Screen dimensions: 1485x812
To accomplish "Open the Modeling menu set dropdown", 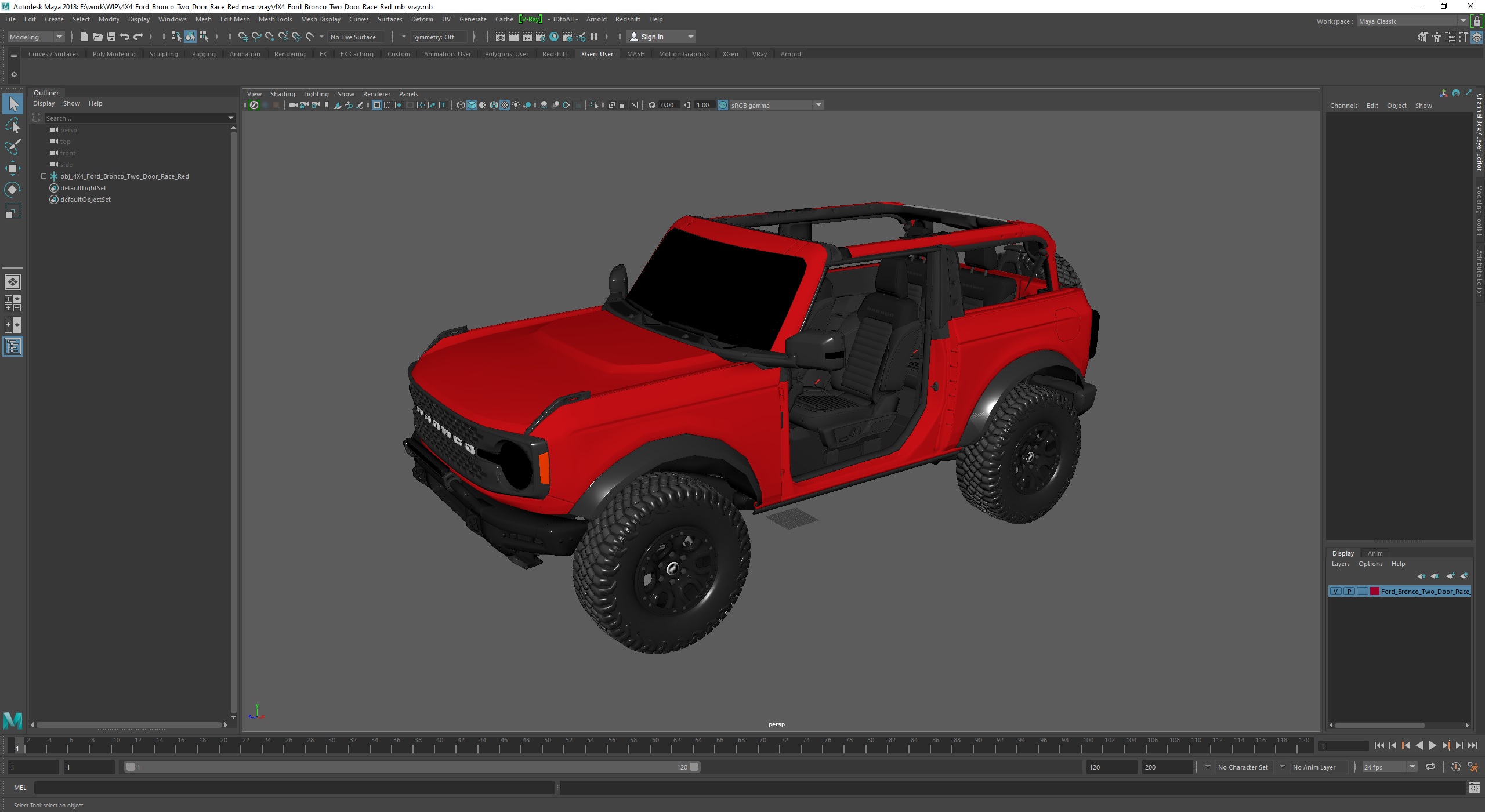I will pos(36,37).
